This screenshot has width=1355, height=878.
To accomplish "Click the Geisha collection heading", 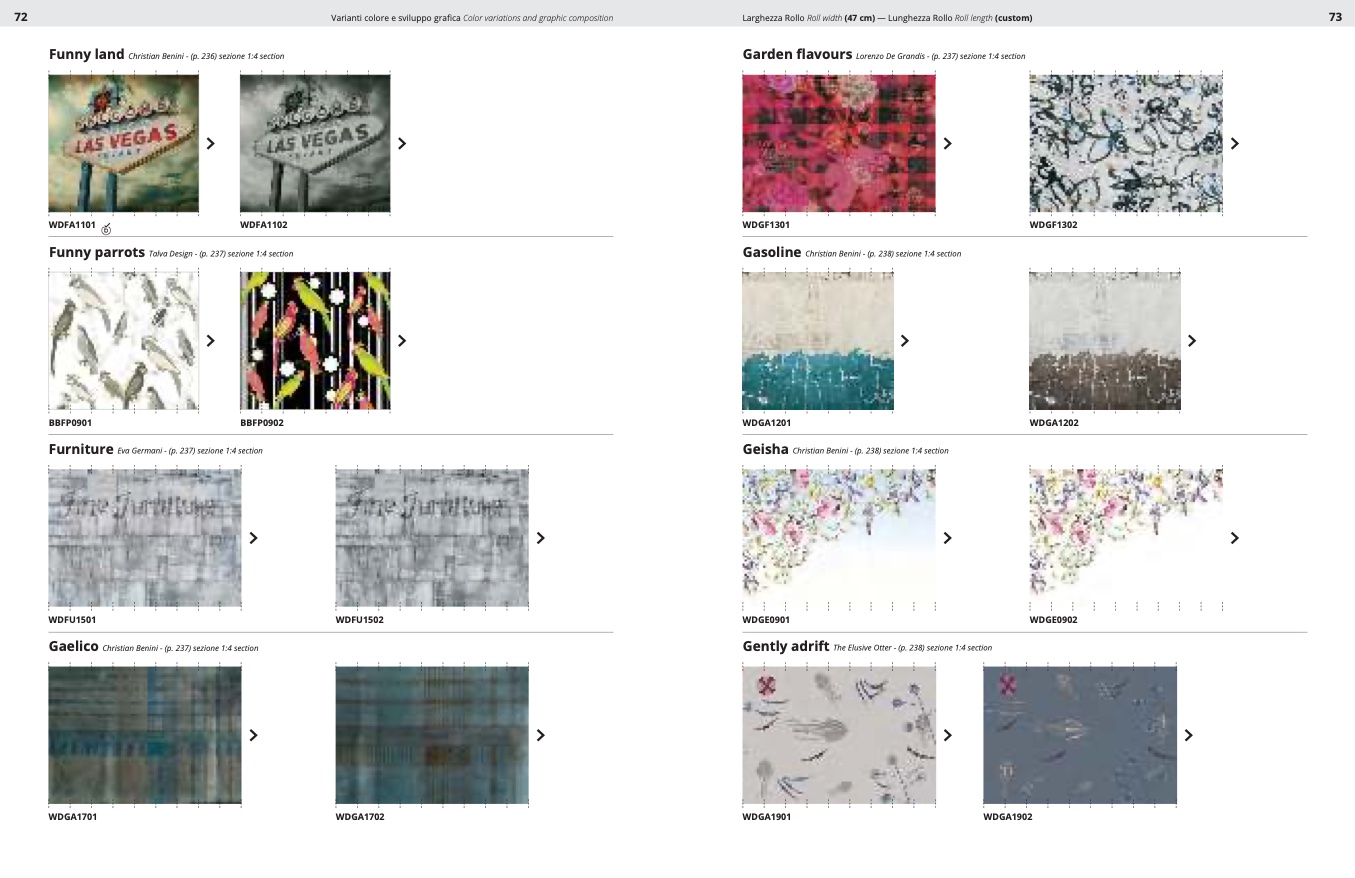I will pyautogui.click(x=765, y=450).
